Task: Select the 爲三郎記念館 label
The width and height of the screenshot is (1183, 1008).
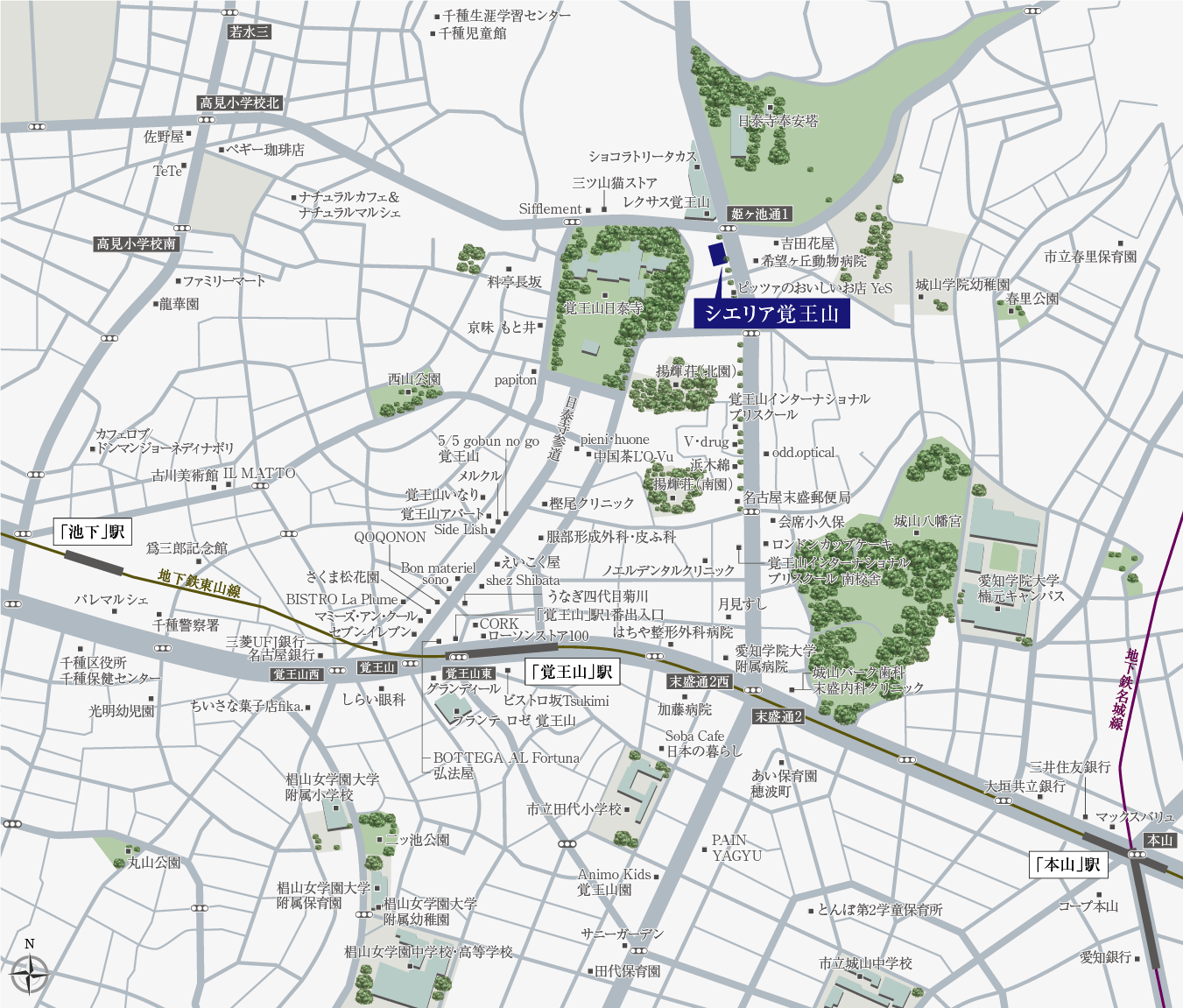Action: pos(187,548)
